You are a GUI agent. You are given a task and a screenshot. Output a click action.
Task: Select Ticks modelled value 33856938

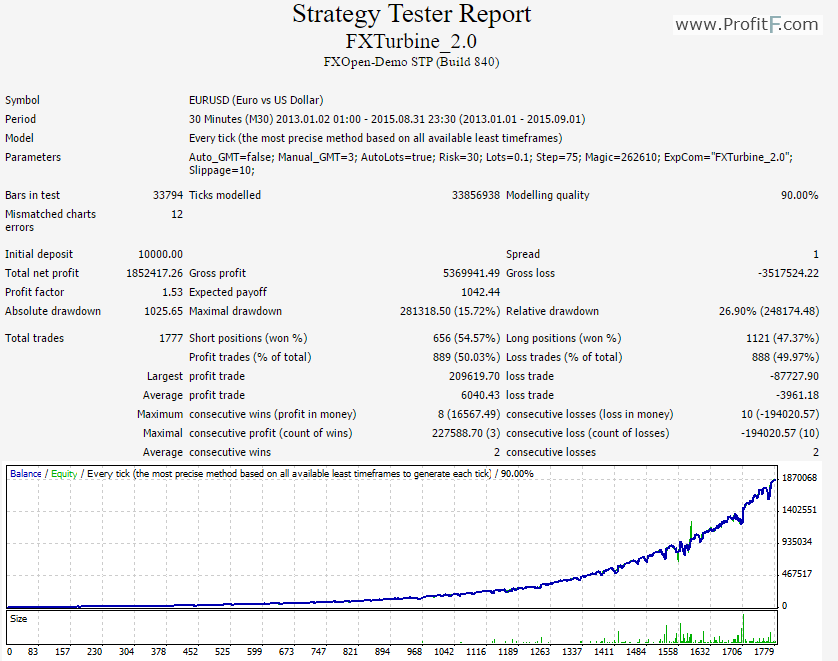click(x=476, y=196)
